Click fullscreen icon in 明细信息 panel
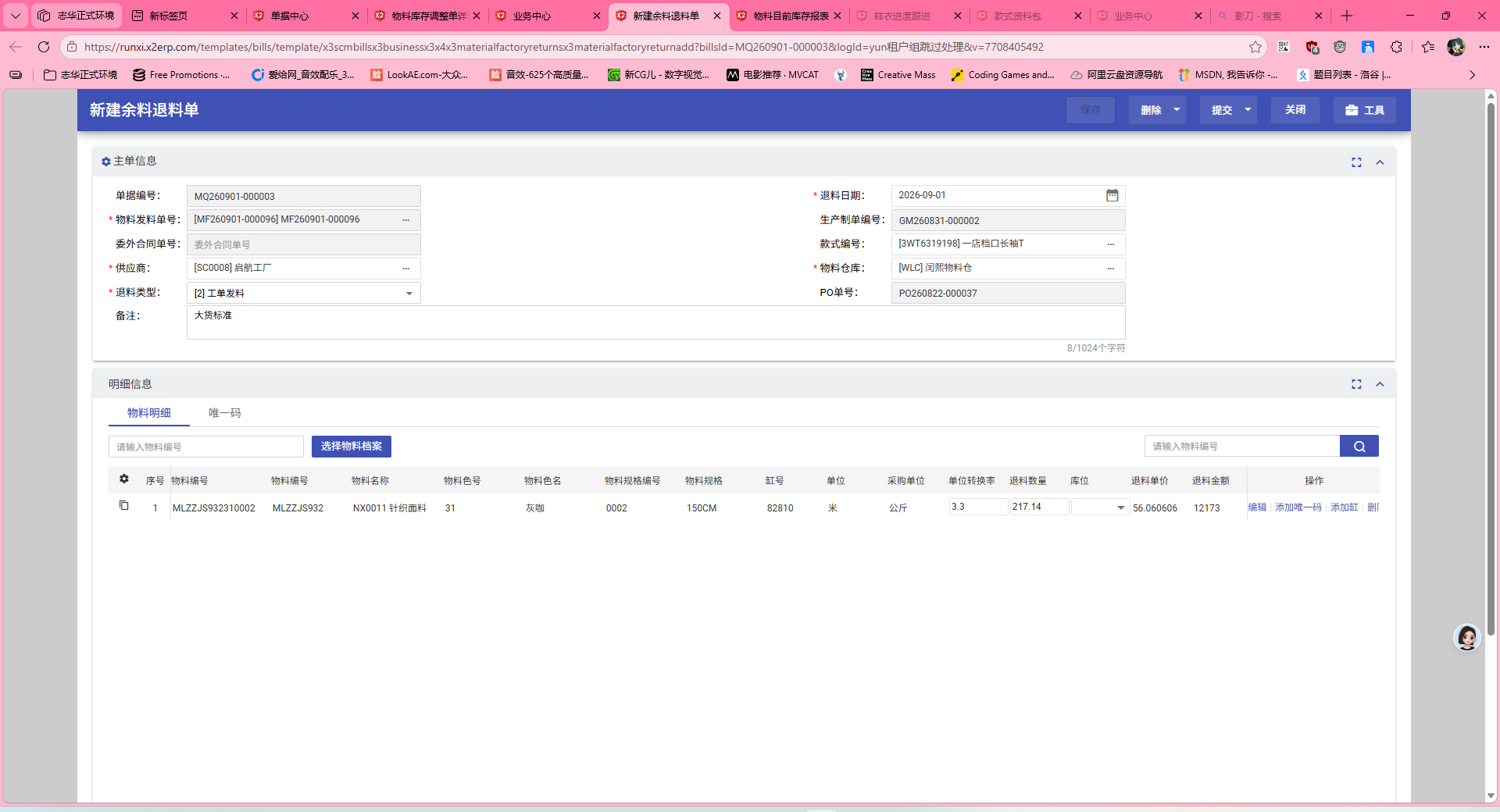The image size is (1500, 812). point(1356,384)
